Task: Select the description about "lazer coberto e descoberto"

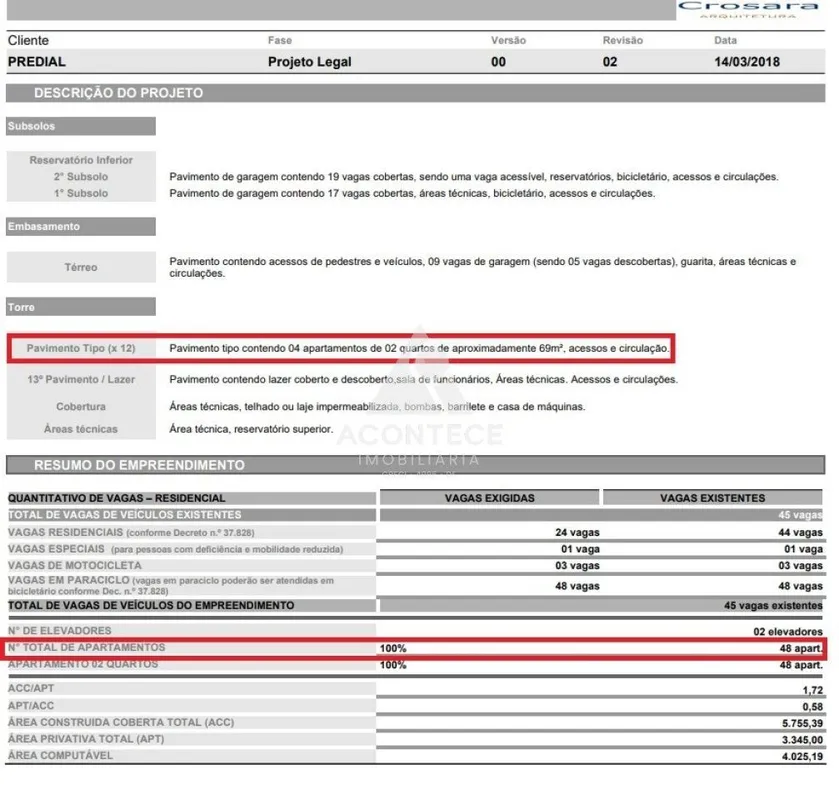Action: 423,379
